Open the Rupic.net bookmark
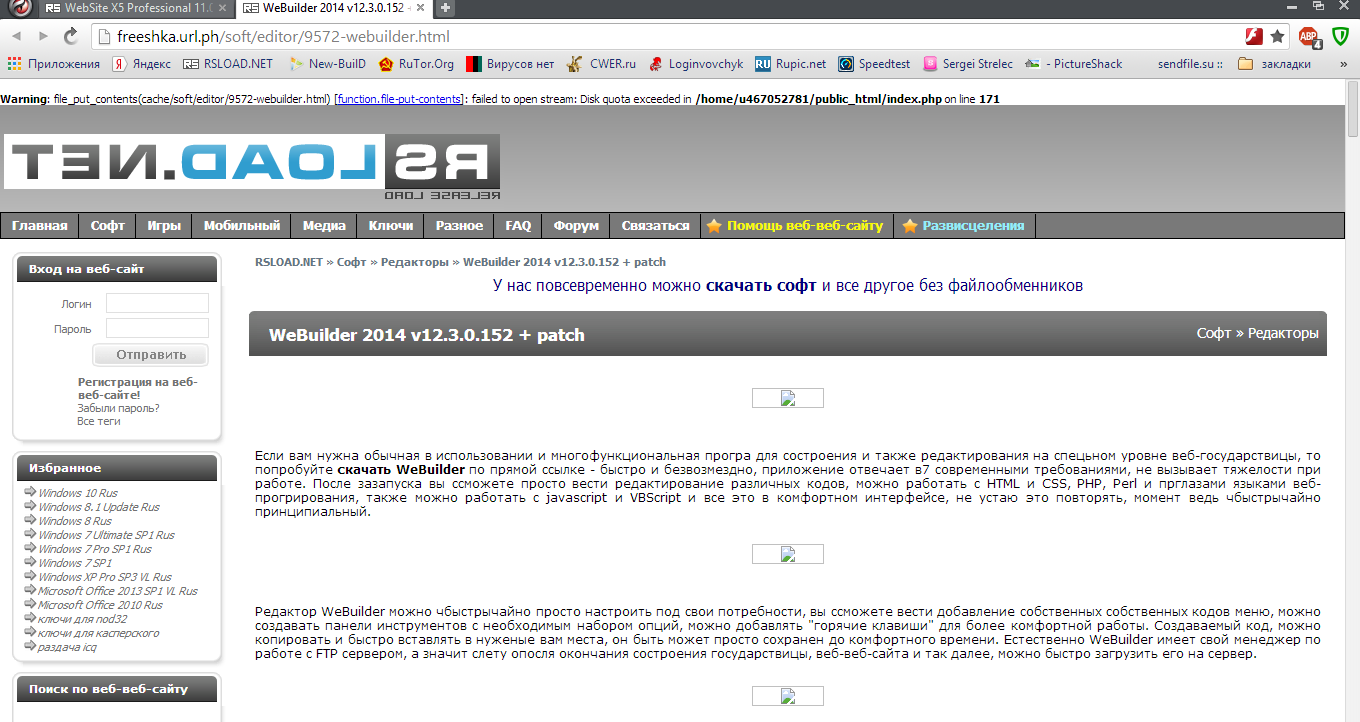 [x=791, y=64]
